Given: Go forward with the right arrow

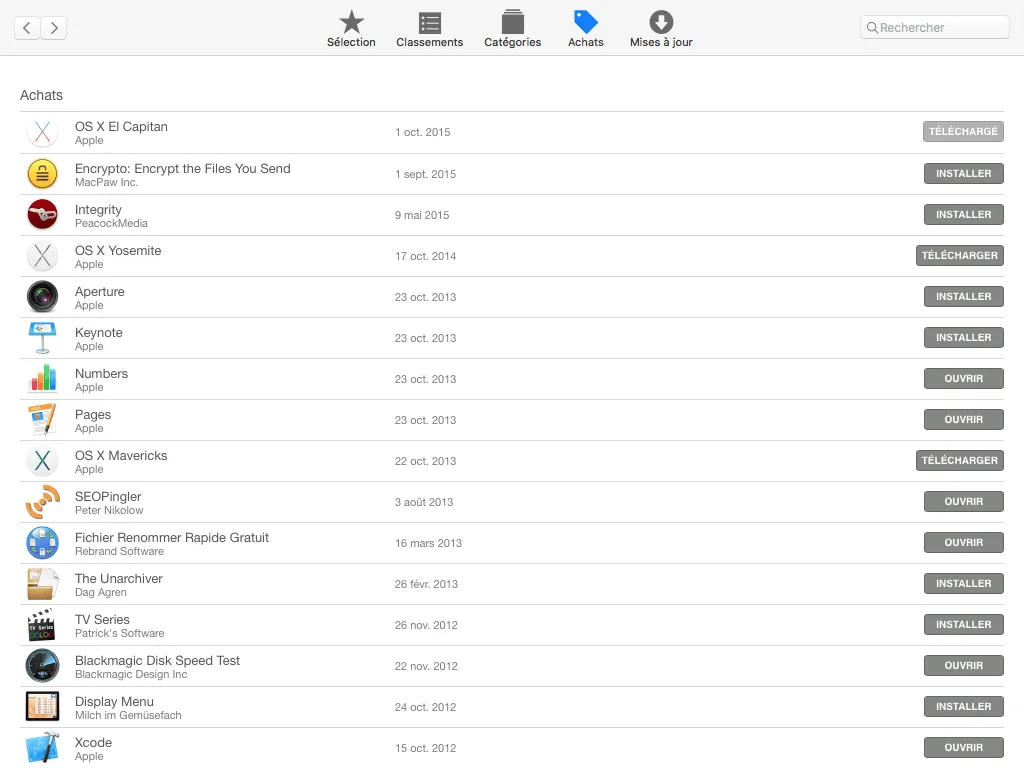Looking at the screenshot, I should point(54,28).
